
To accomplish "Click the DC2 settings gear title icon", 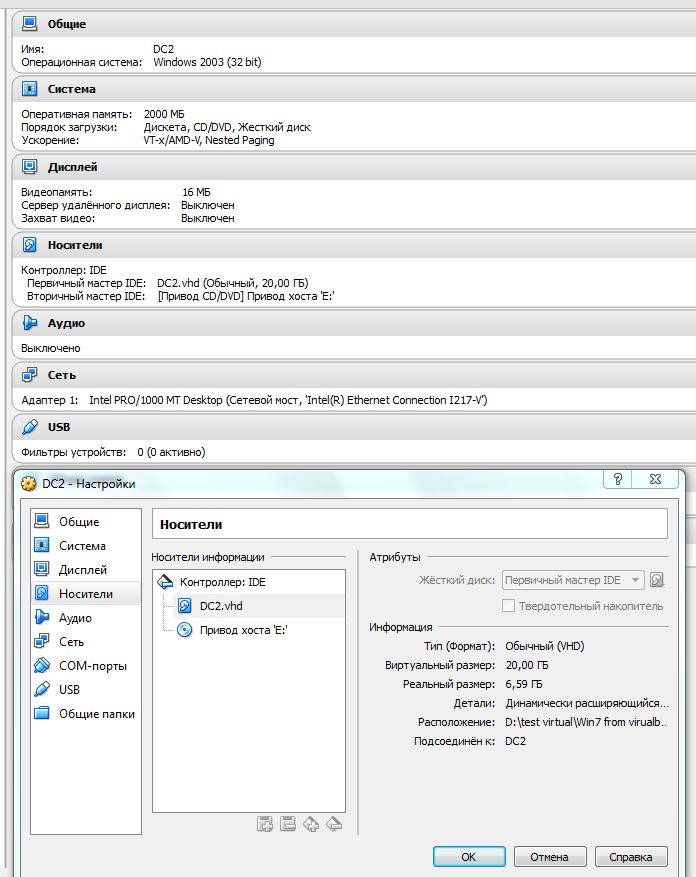I will click(29, 483).
